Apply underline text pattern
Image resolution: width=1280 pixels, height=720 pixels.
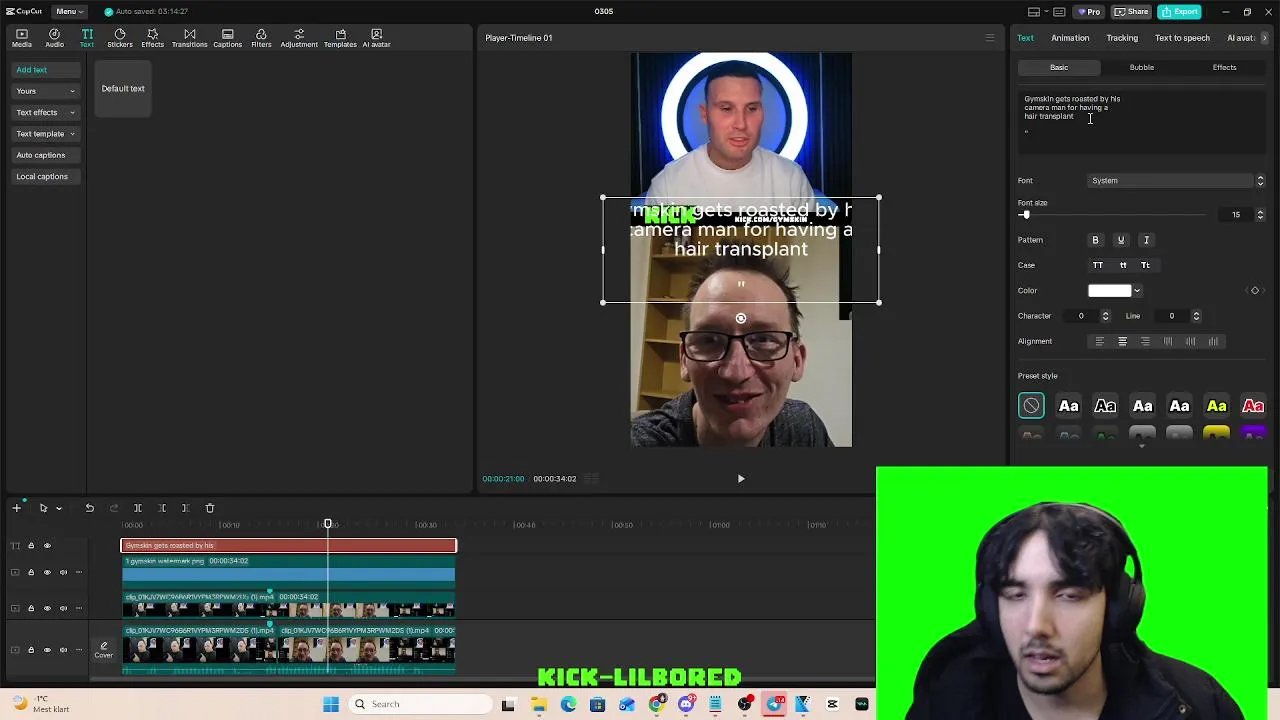[x=1121, y=240]
